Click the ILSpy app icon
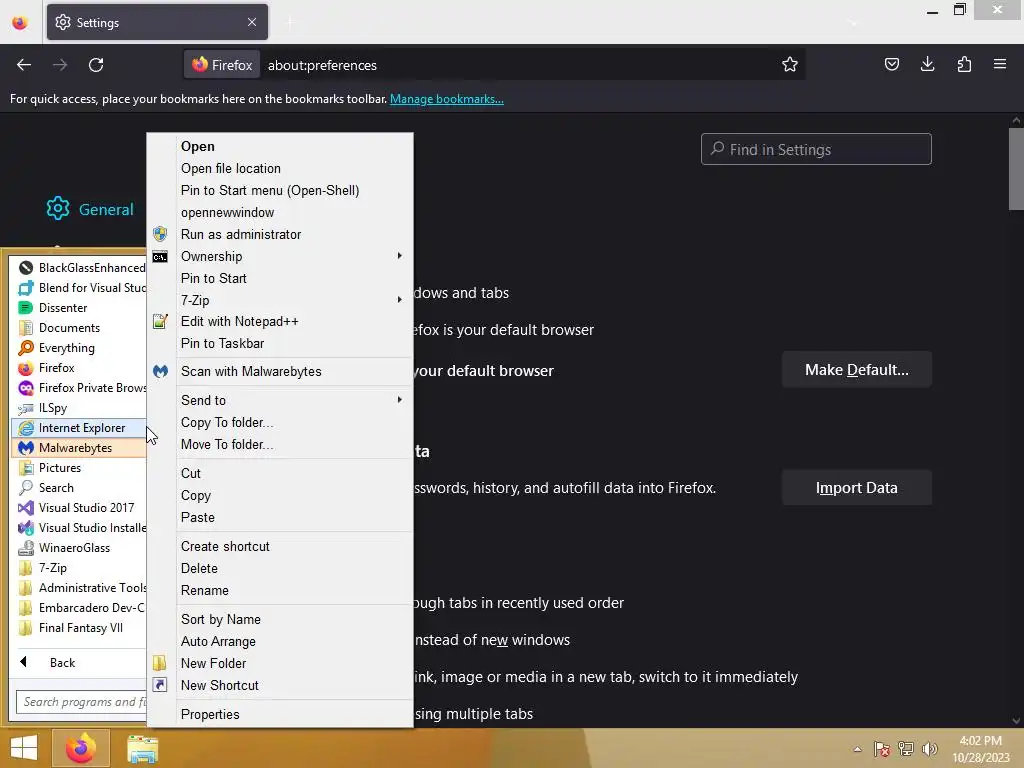This screenshot has width=1024, height=768. [25, 408]
